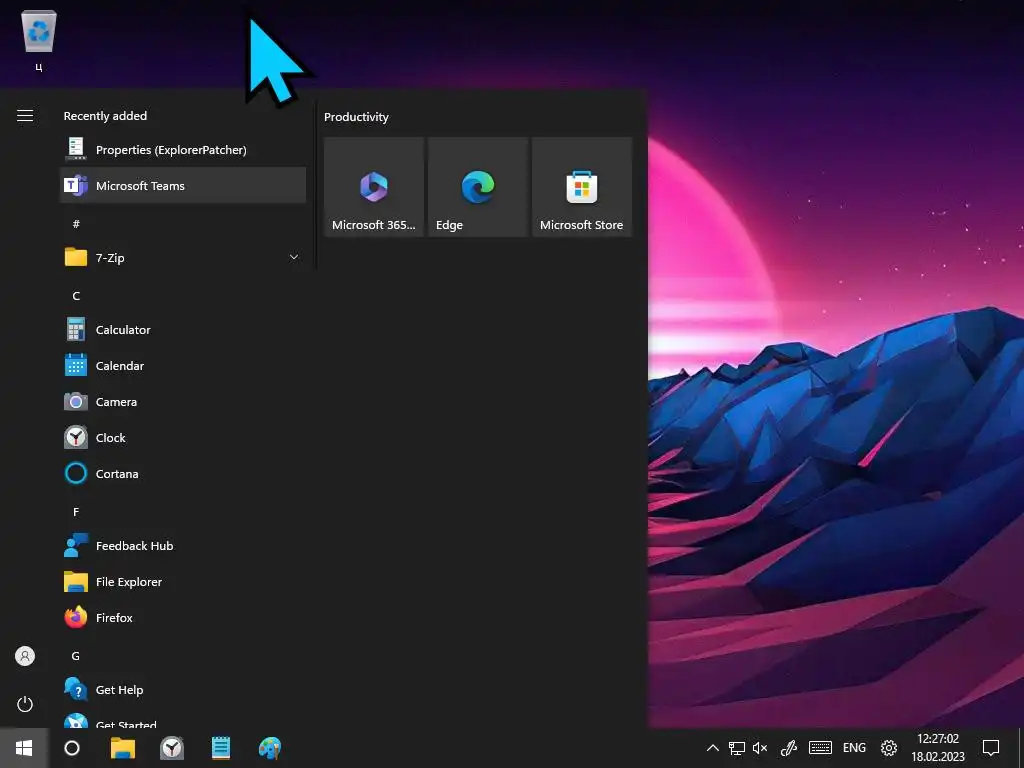Screen dimensions: 1024x768
Task: Open the notification center icon
Action: pyautogui.click(x=991, y=748)
